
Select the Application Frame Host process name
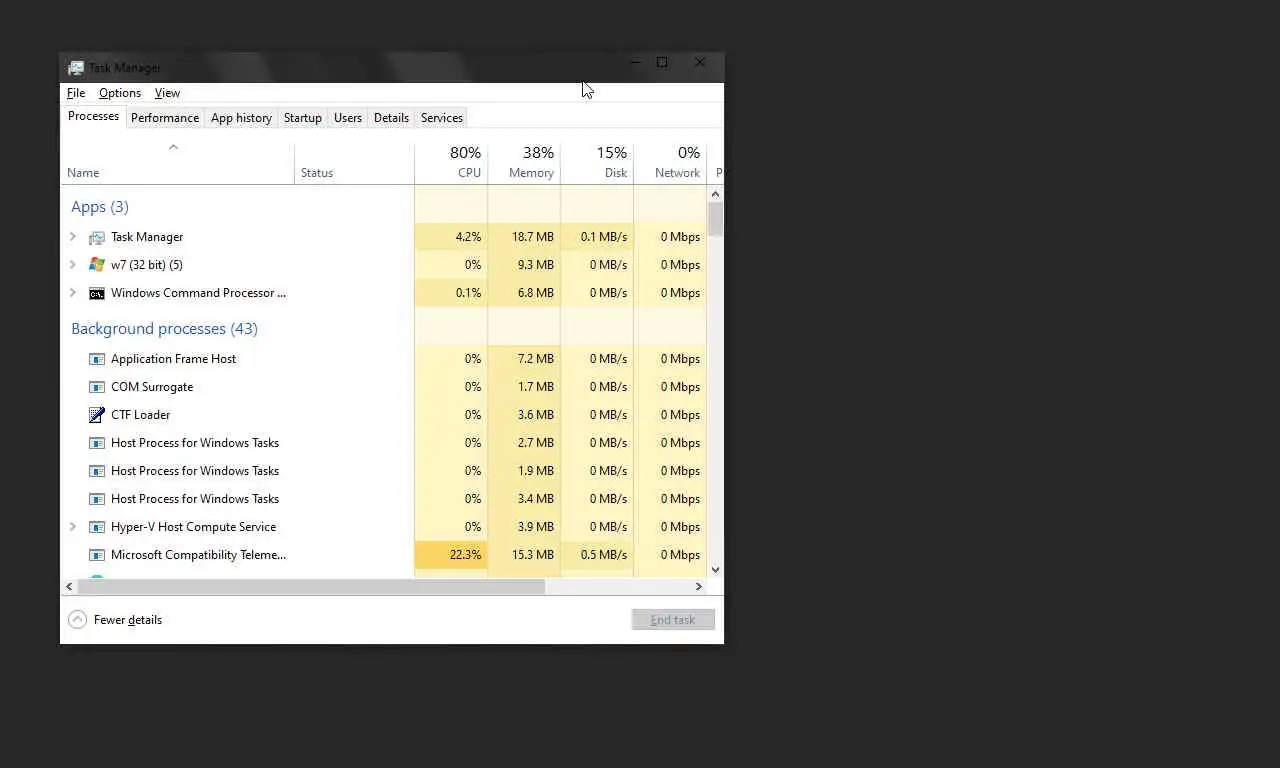pos(174,359)
